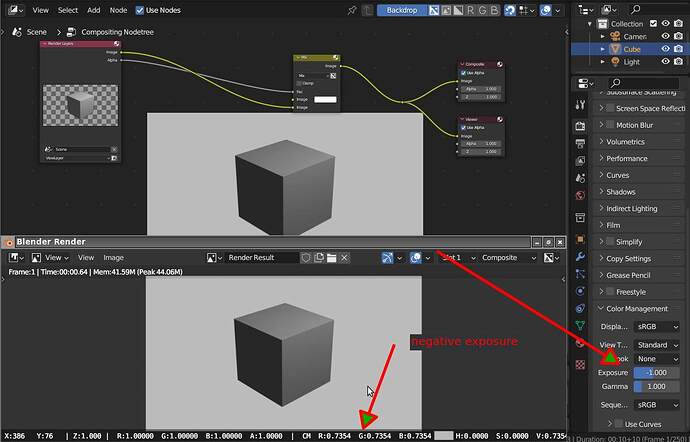690x442 pixels.
Task: Enable the Simplify checkbox
Action: coord(610,242)
